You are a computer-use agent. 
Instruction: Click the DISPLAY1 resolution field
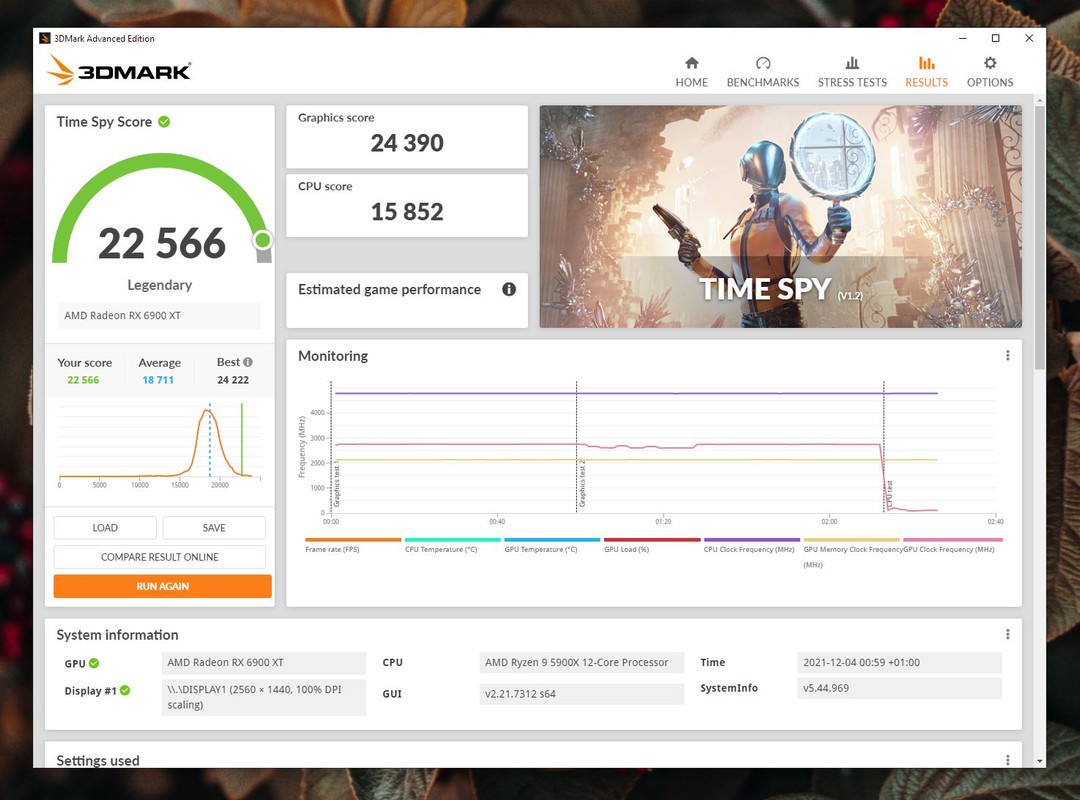point(264,697)
